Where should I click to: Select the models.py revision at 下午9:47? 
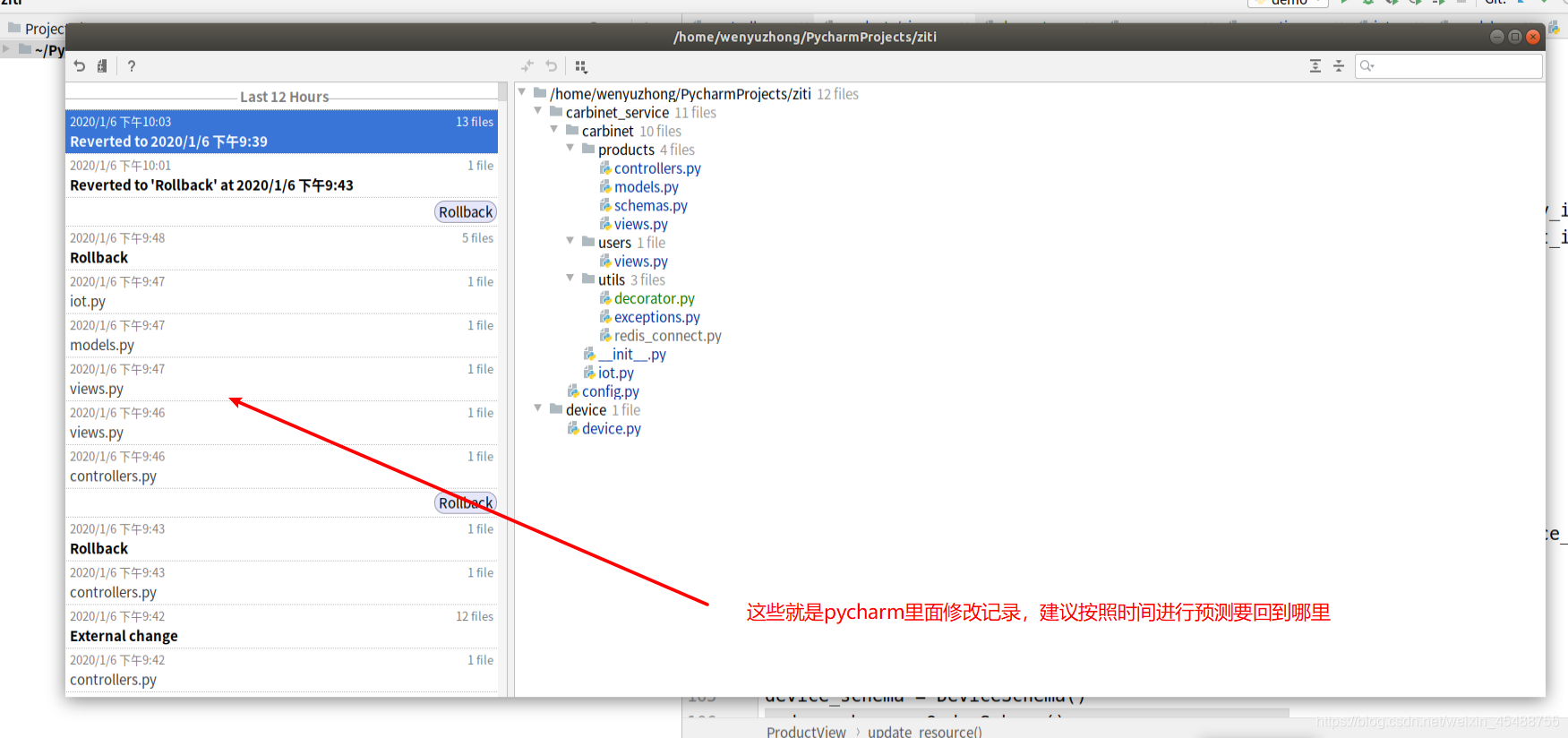[281, 336]
